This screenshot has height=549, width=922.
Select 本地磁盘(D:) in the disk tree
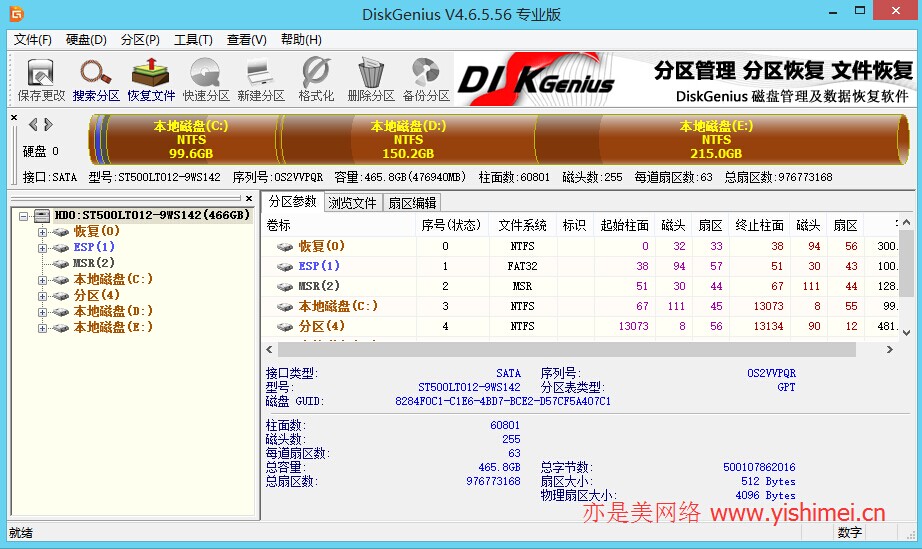point(113,311)
